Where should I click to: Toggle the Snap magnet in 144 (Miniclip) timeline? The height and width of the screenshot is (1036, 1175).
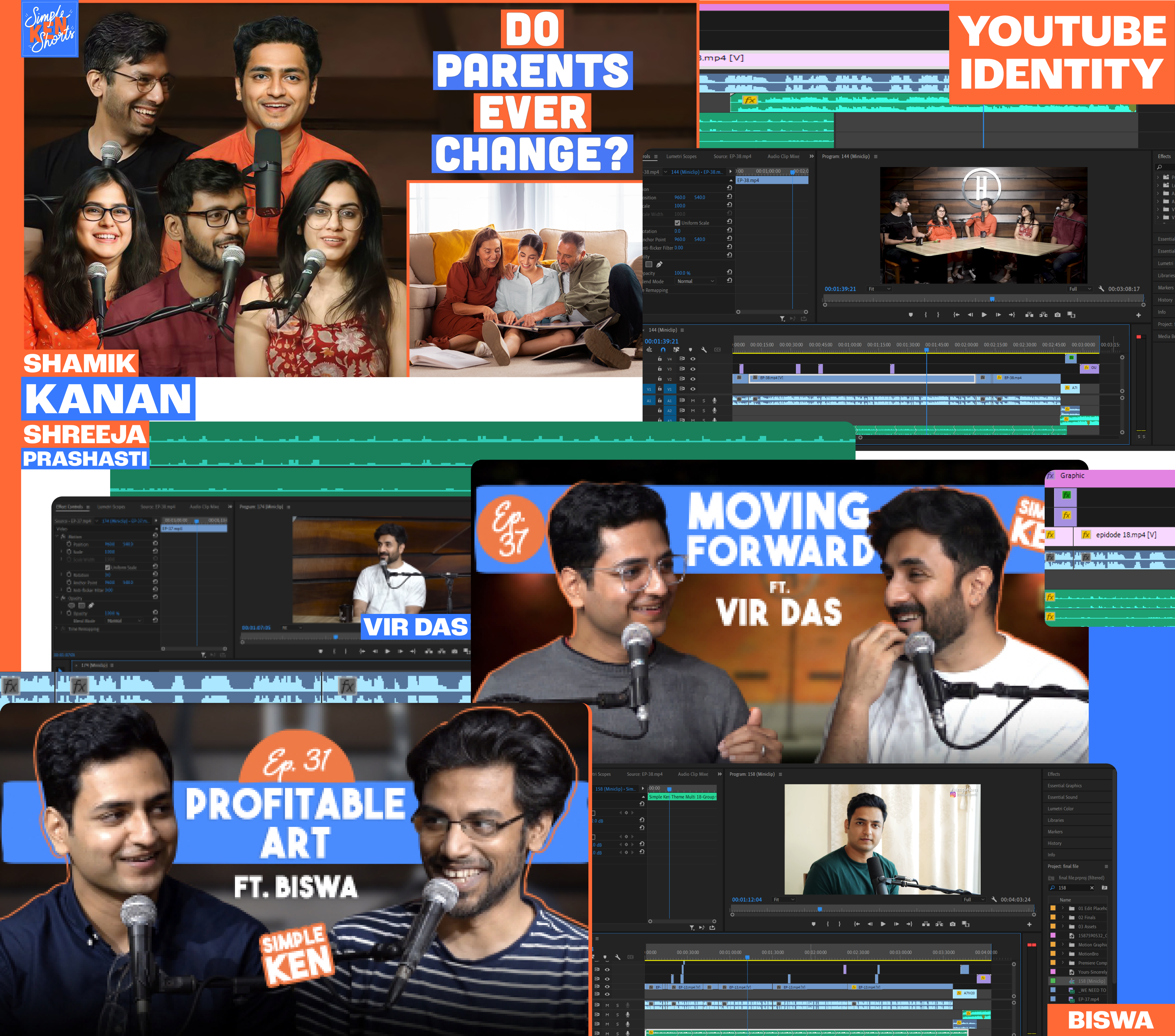point(663,349)
